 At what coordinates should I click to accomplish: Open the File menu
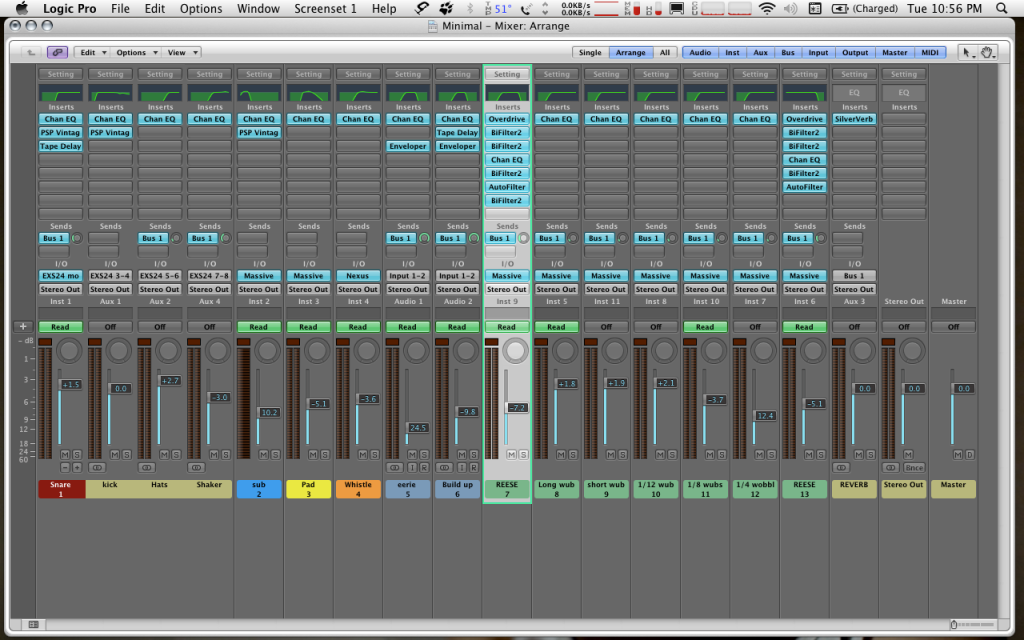click(x=120, y=8)
